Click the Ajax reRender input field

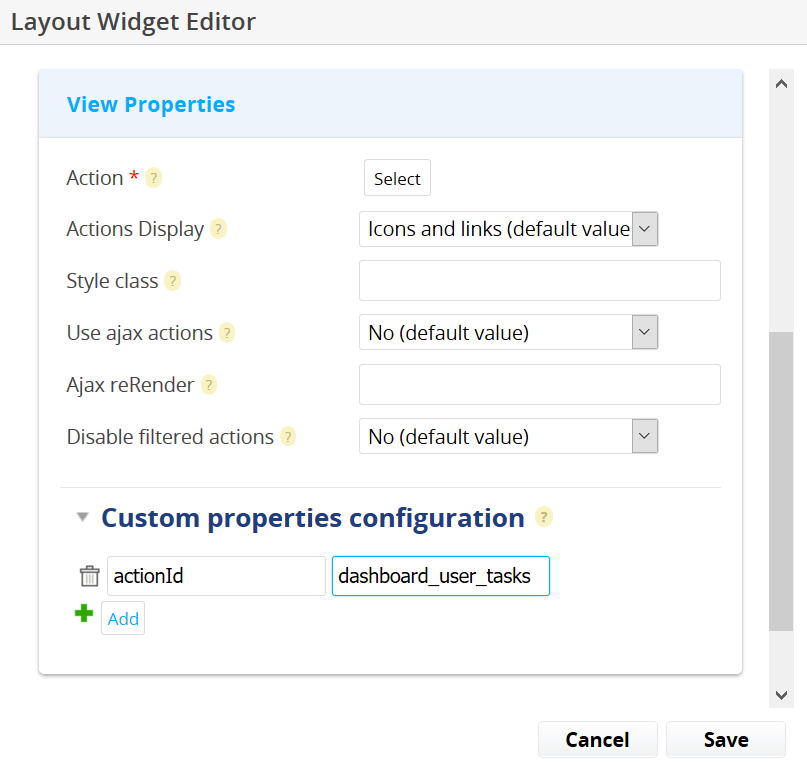(x=540, y=385)
